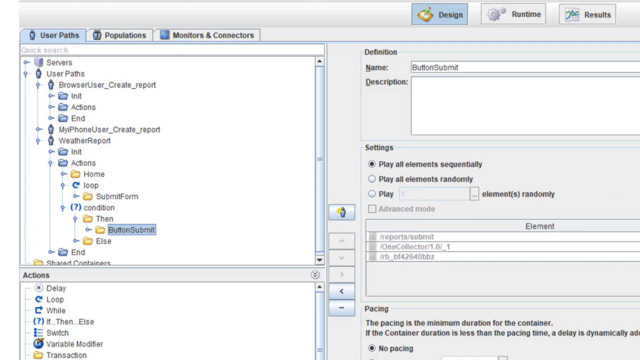Select the If...Then...Else action icon
Screen dimensions: 640x360
[x=39, y=321]
